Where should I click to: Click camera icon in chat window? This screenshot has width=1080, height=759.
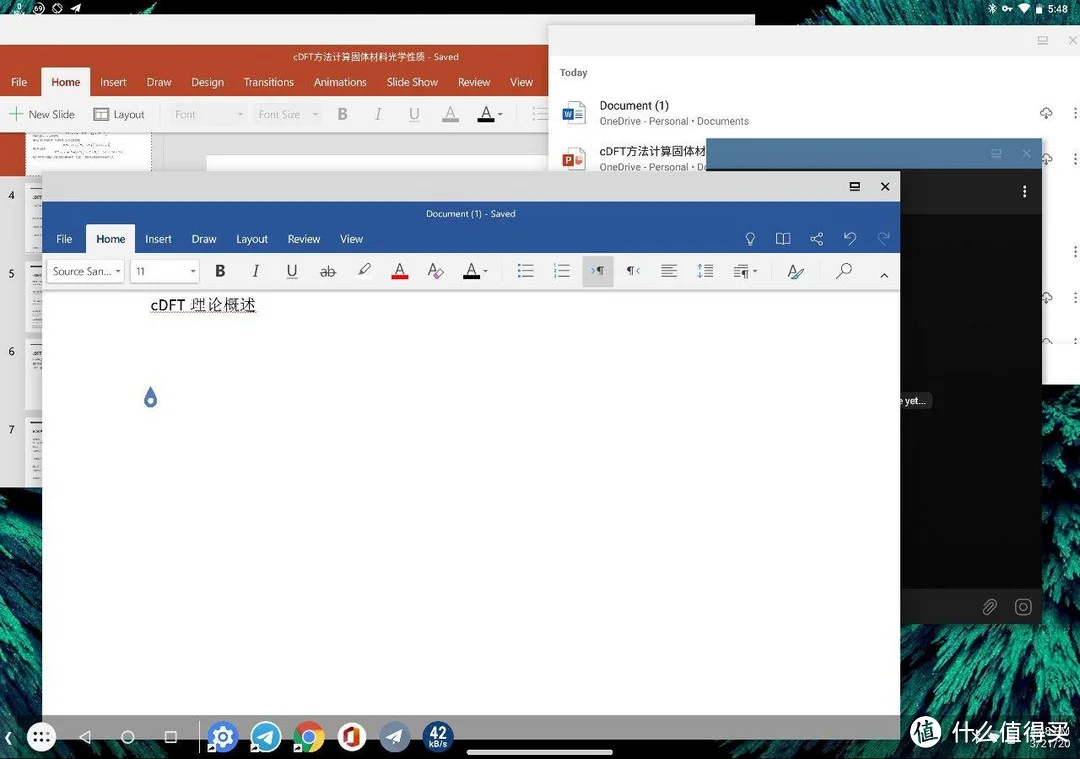(1024, 607)
